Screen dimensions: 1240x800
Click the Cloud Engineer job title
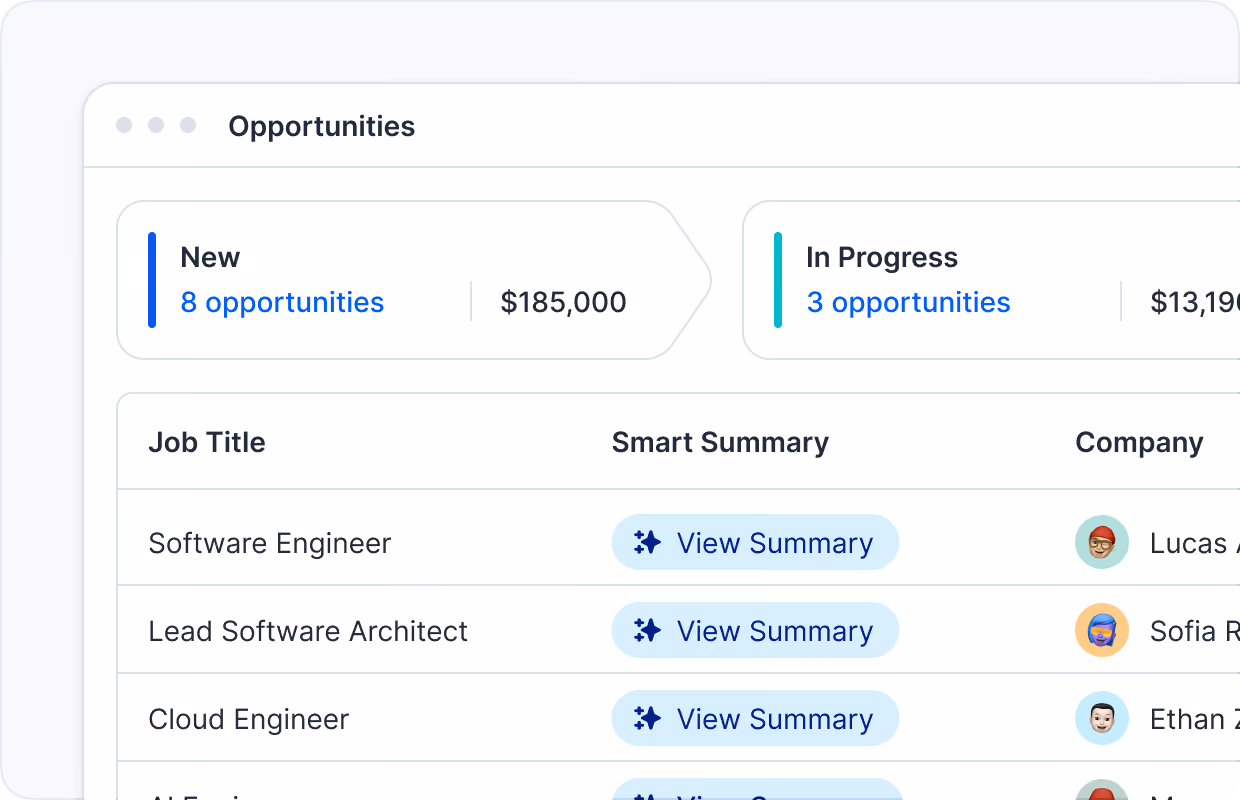[x=249, y=719]
